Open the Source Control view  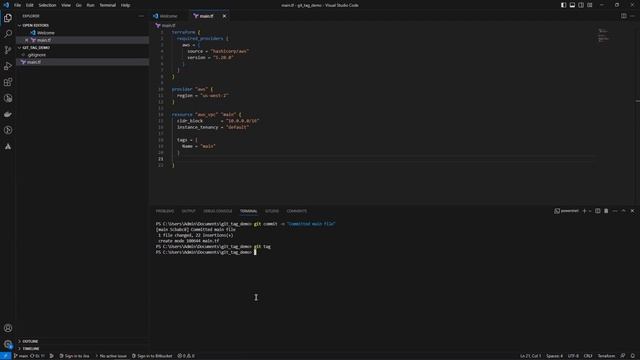click(x=8, y=50)
